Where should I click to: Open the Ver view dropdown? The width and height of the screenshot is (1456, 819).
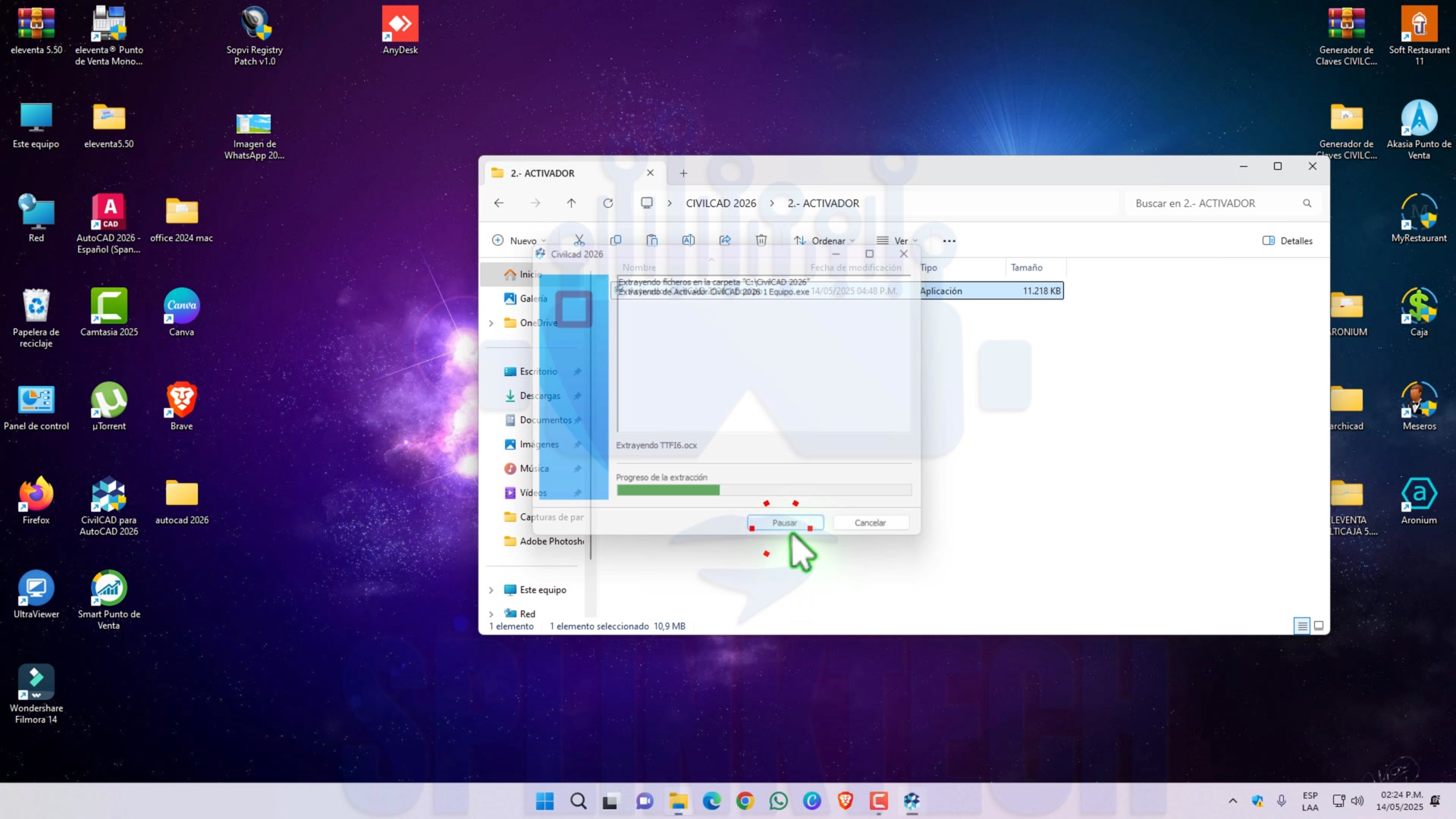(x=897, y=241)
